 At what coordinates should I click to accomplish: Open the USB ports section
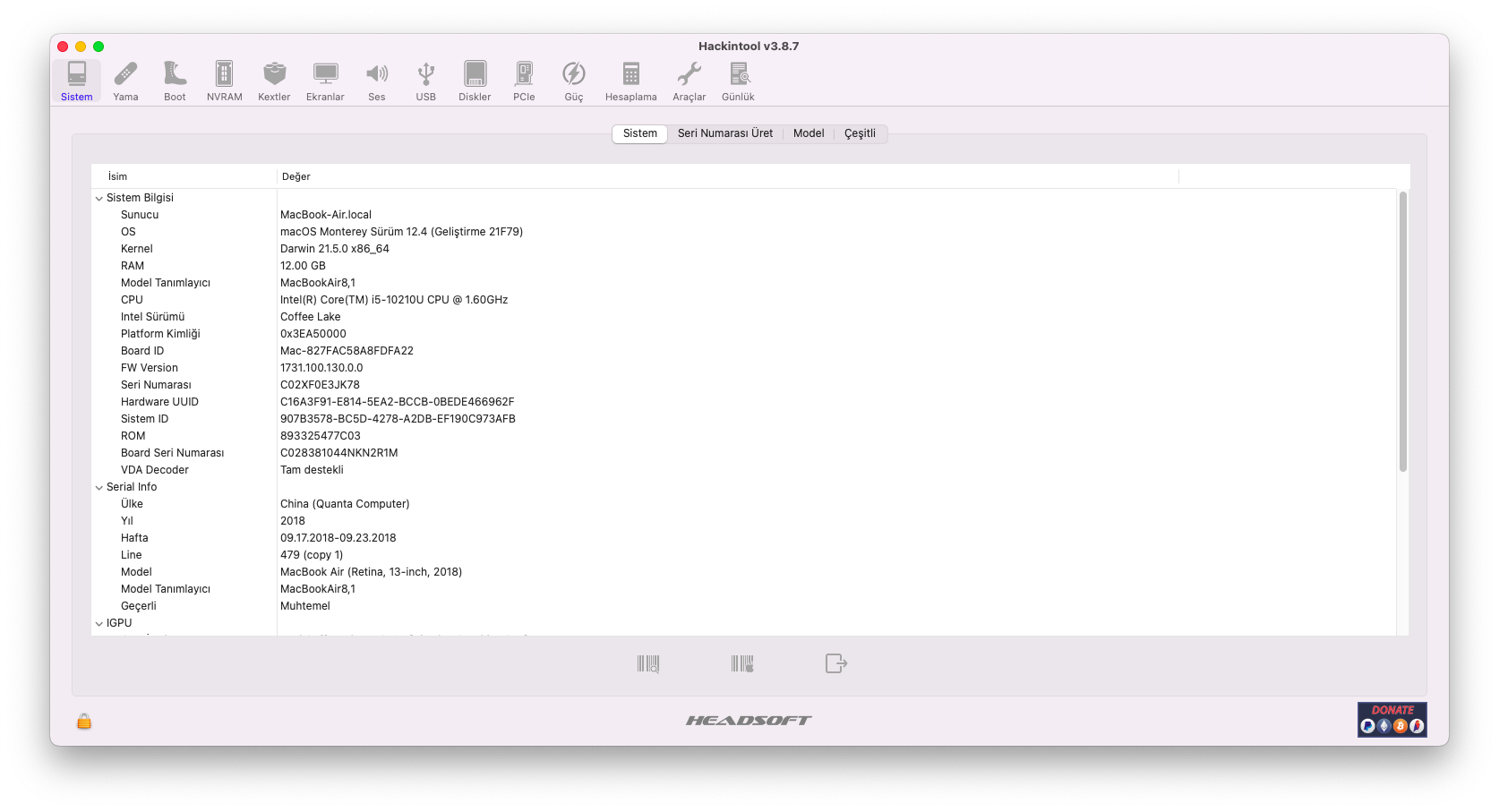point(426,81)
